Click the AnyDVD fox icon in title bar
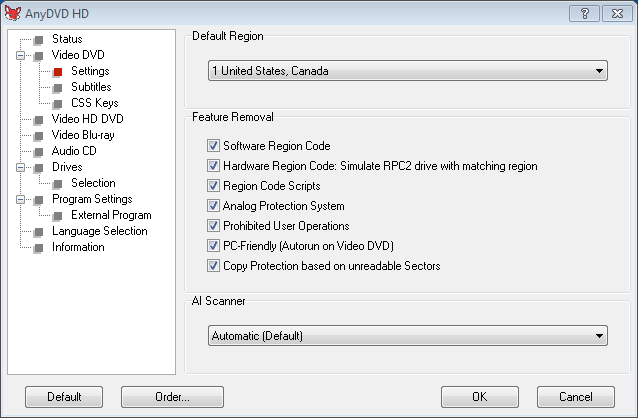The image size is (638, 418). pos(13,11)
